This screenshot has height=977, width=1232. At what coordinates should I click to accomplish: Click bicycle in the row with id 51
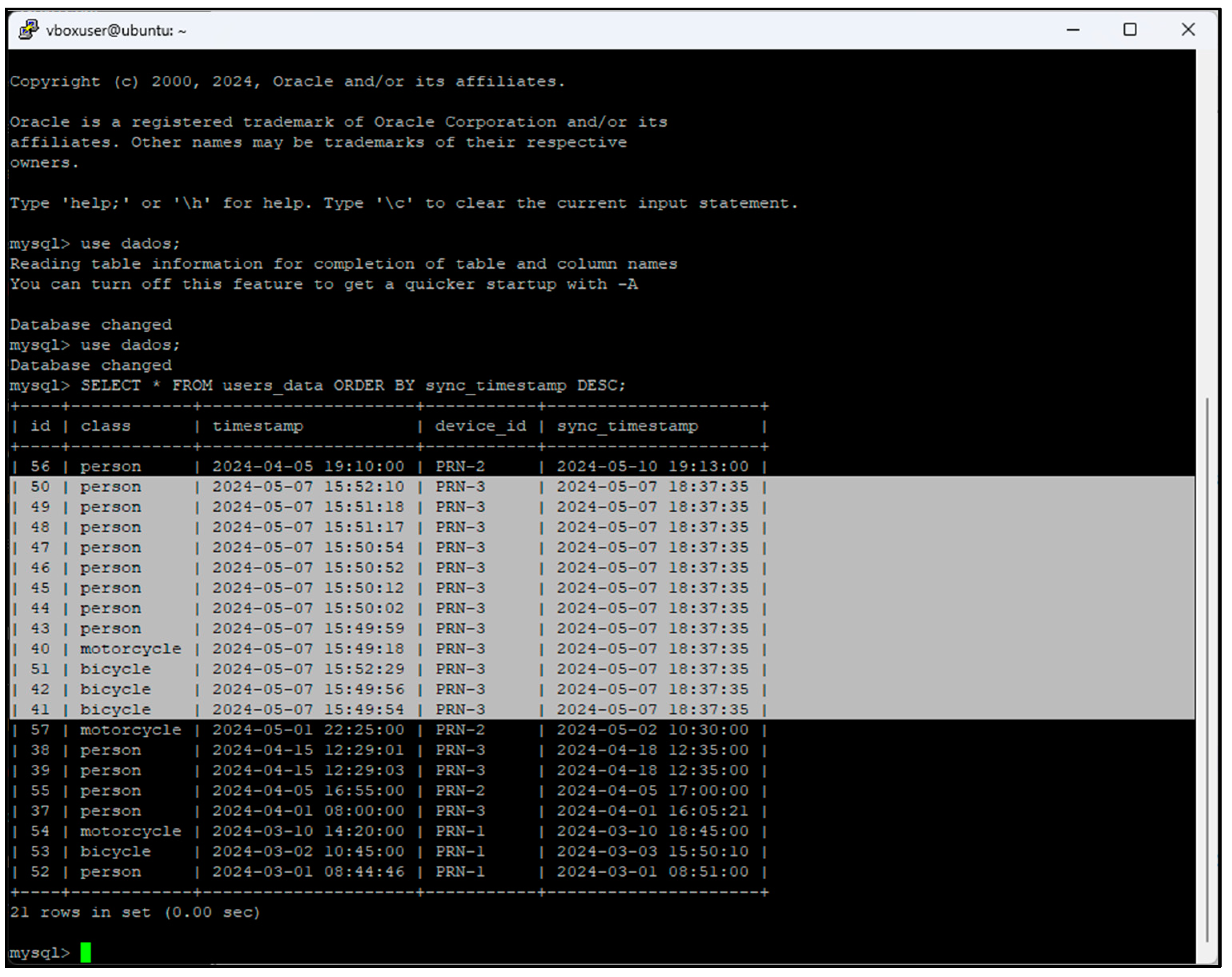click(x=115, y=669)
